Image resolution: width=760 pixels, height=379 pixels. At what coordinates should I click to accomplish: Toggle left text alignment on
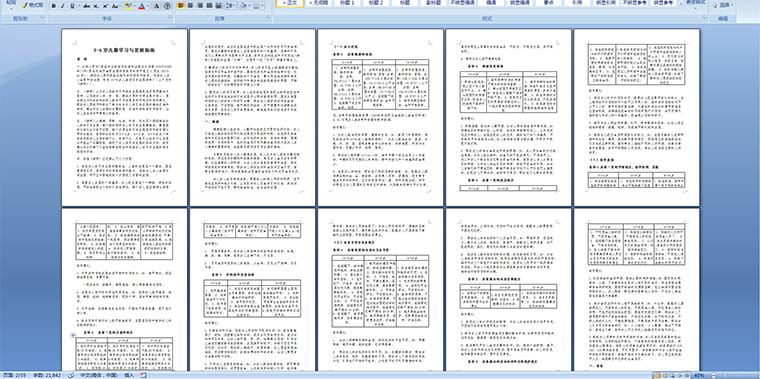181,6
